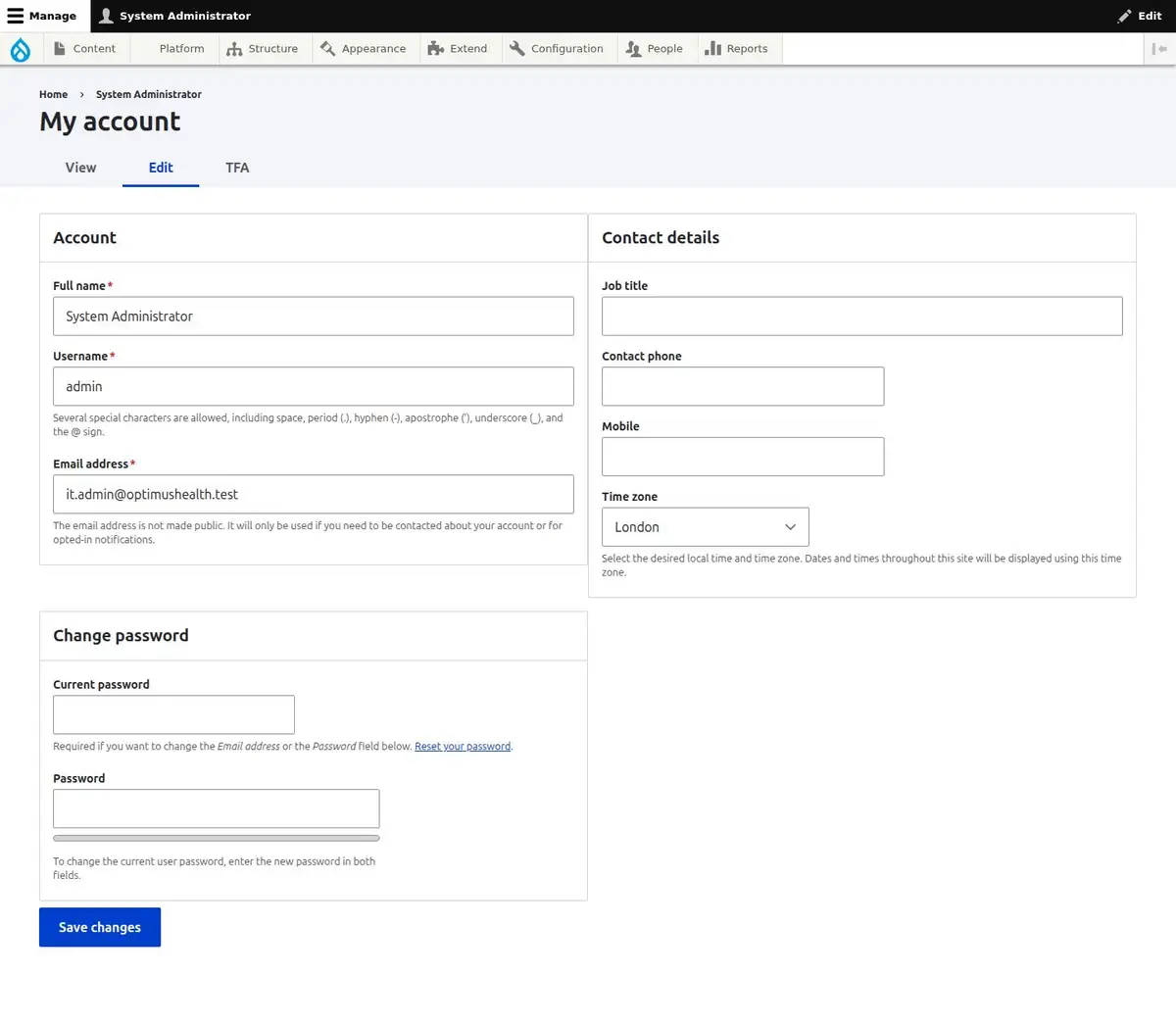
Task: Expand the Time zone dropdown
Action: (x=706, y=527)
